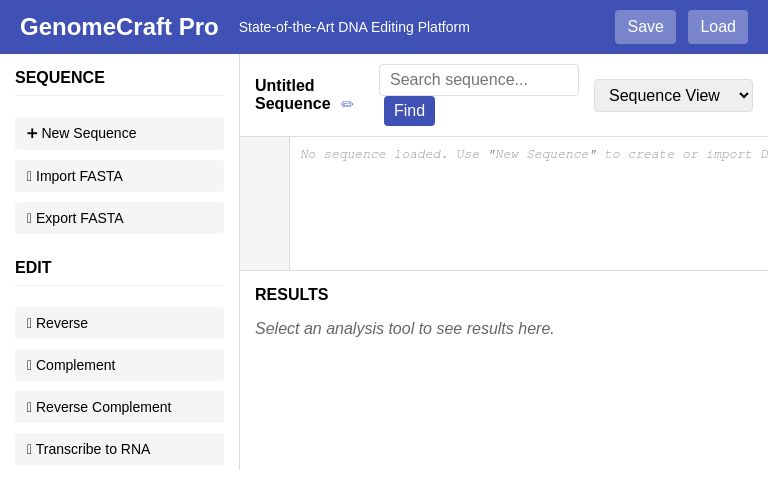
Task: Click the EDIT section header in sidebar
Action: (x=33, y=268)
